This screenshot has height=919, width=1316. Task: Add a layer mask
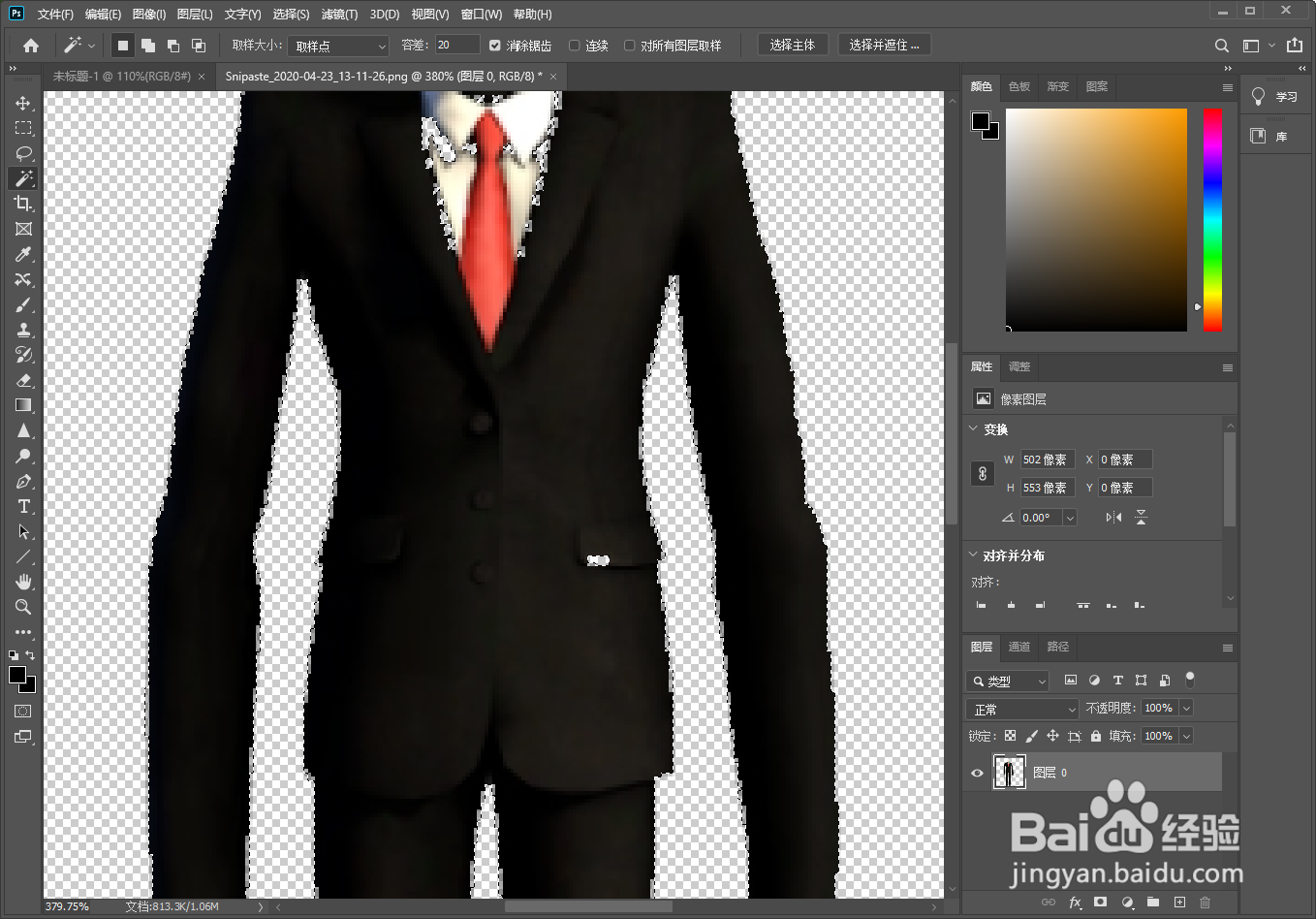1100,902
